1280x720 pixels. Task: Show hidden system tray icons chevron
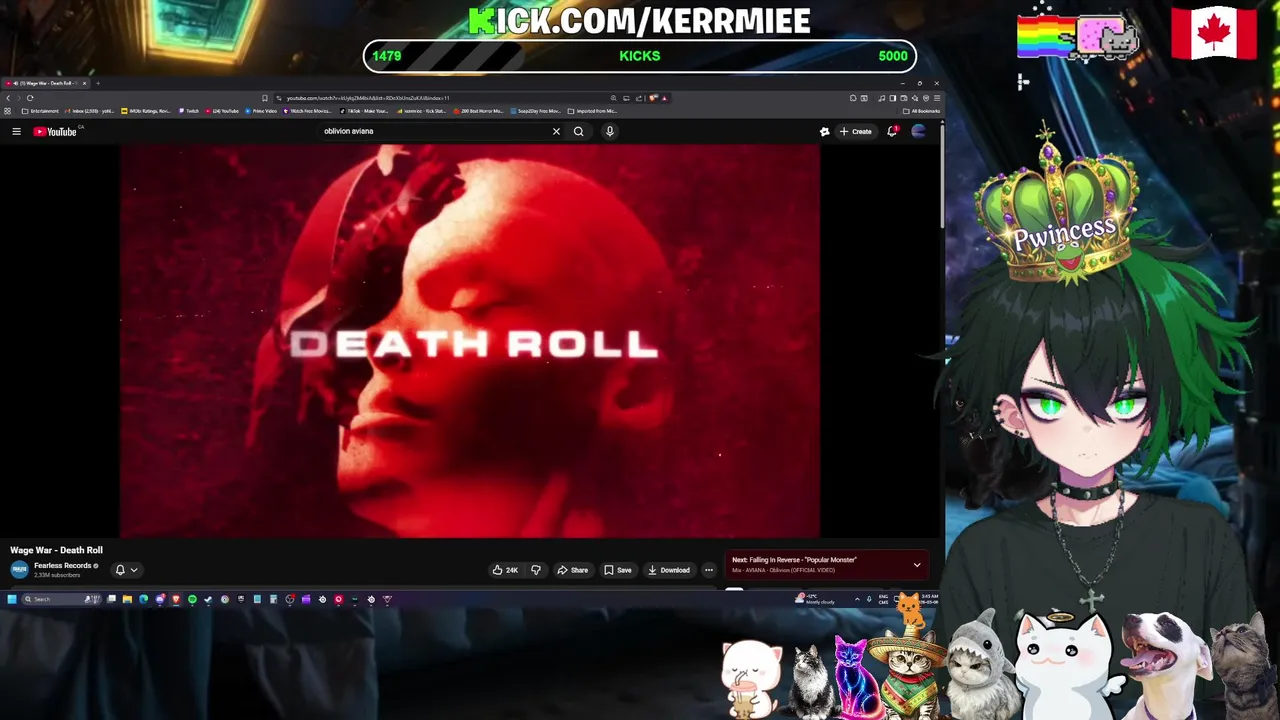(857, 599)
